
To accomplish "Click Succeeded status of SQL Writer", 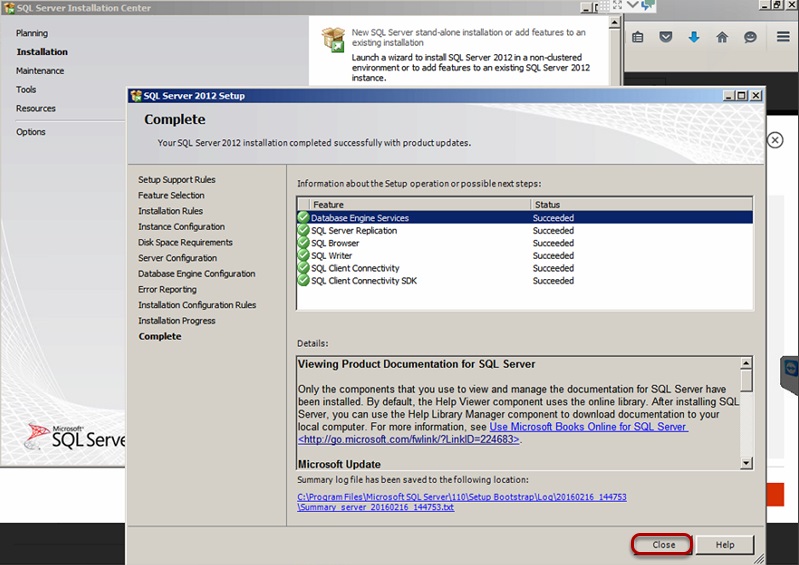I will click(553, 255).
